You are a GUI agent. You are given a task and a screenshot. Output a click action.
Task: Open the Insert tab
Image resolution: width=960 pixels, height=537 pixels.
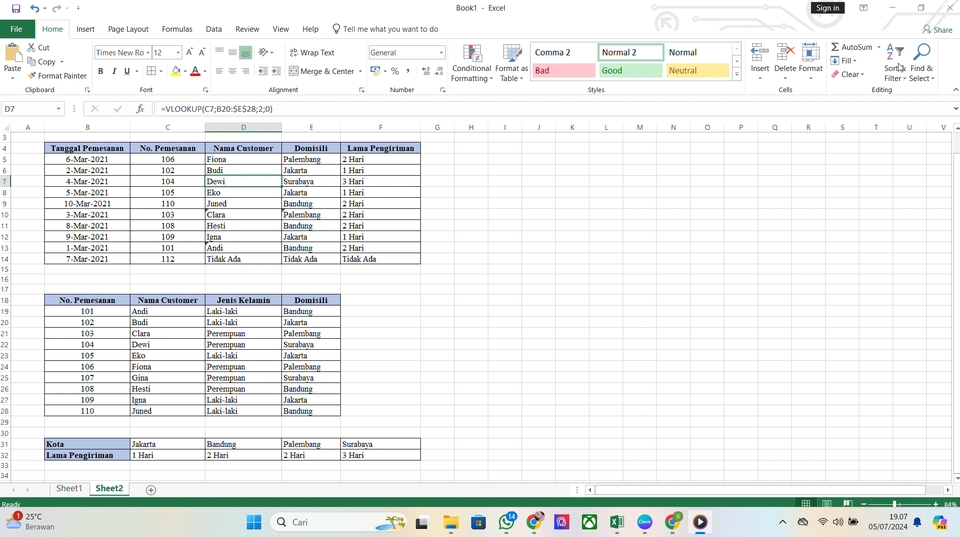[x=85, y=29]
